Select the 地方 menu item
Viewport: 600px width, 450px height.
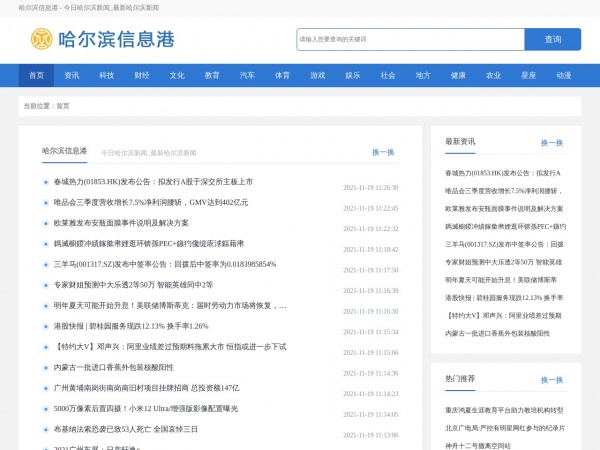coord(423,75)
